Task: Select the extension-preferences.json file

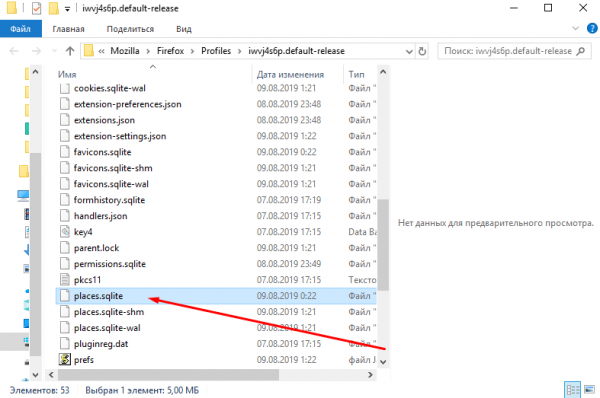Action: 127,104
